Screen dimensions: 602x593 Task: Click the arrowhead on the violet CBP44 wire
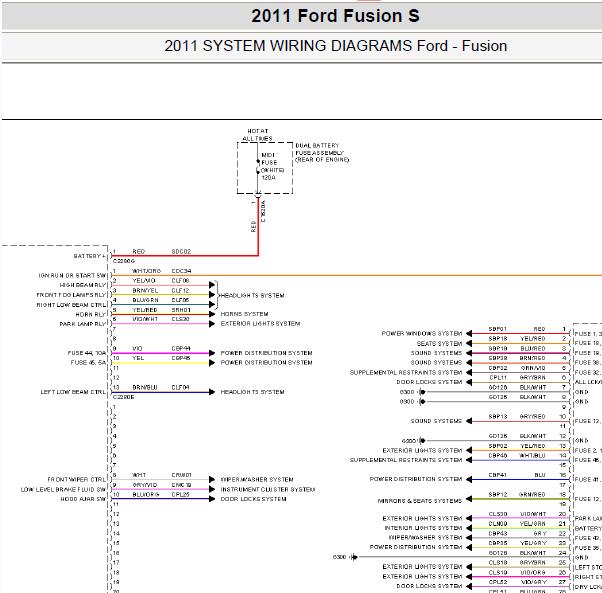212,353
